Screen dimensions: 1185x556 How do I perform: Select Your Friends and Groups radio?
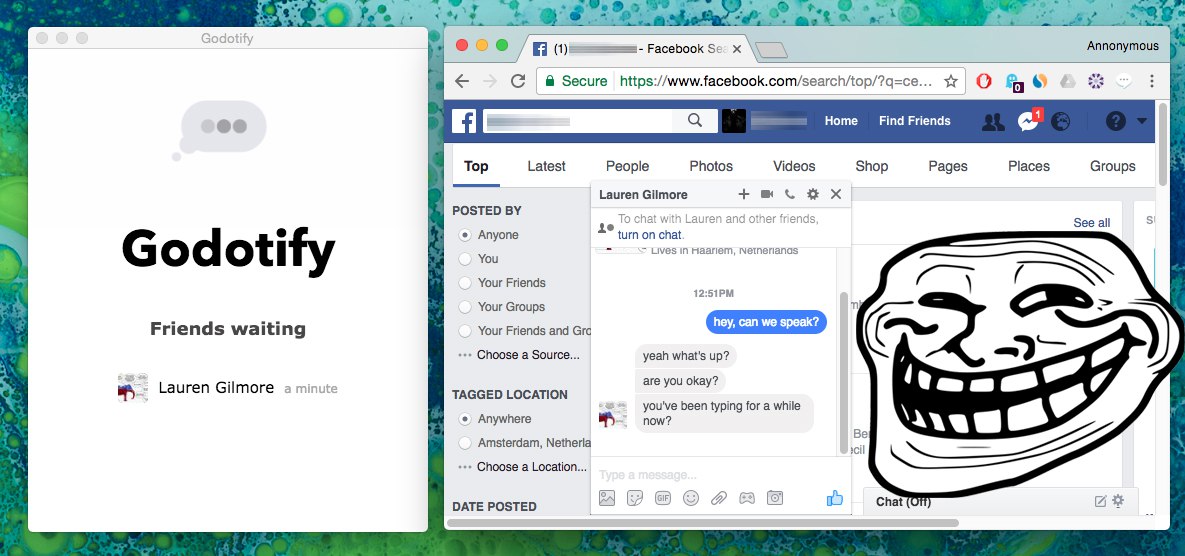click(465, 331)
